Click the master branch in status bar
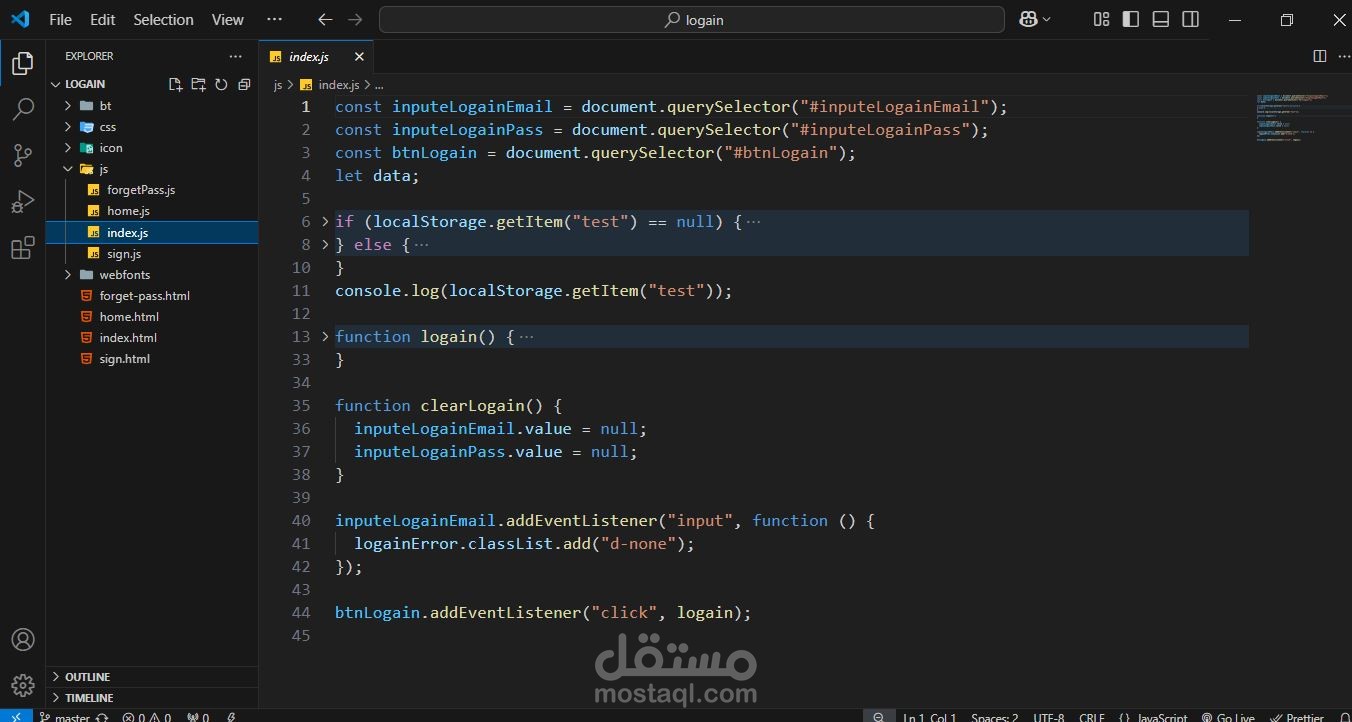Image resolution: width=1352 pixels, height=722 pixels. point(65,717)
